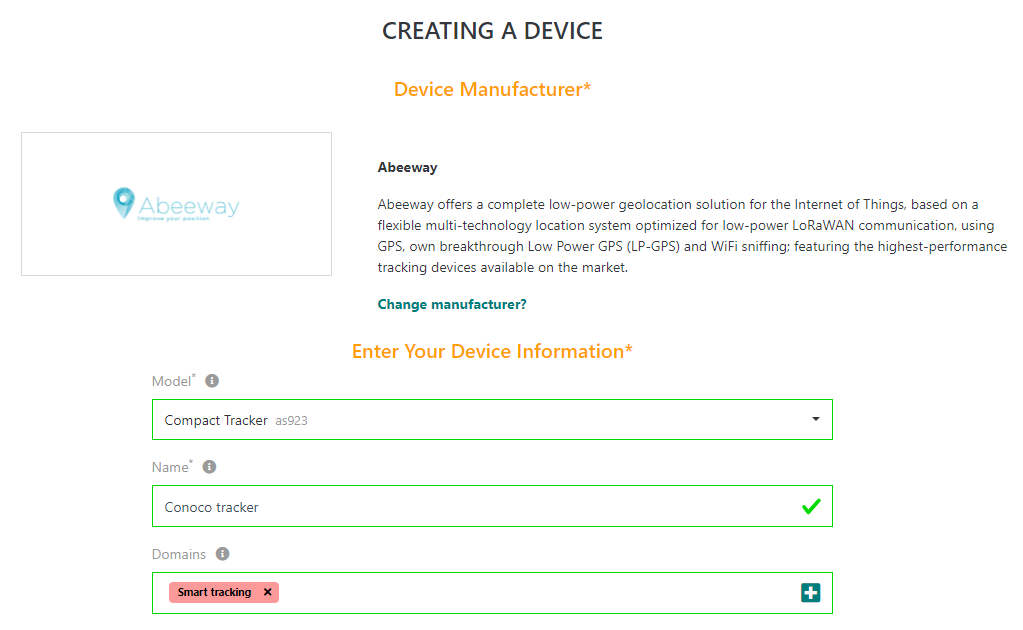Image resolution: width=1023 pixels, height=630 pixels.
Task: Remove the Smart tracking domain tag
Action: pos(267,592)
